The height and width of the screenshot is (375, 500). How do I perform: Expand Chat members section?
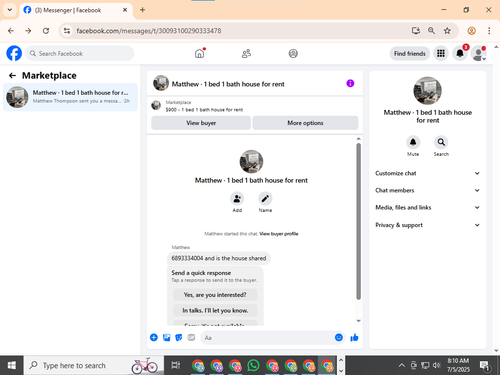(x=427, y=190)
